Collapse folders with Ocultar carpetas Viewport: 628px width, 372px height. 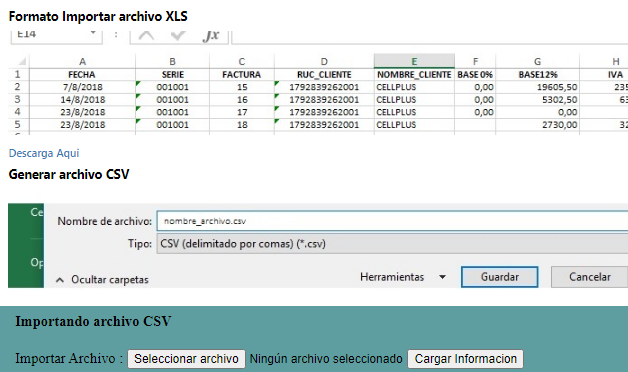103,280
